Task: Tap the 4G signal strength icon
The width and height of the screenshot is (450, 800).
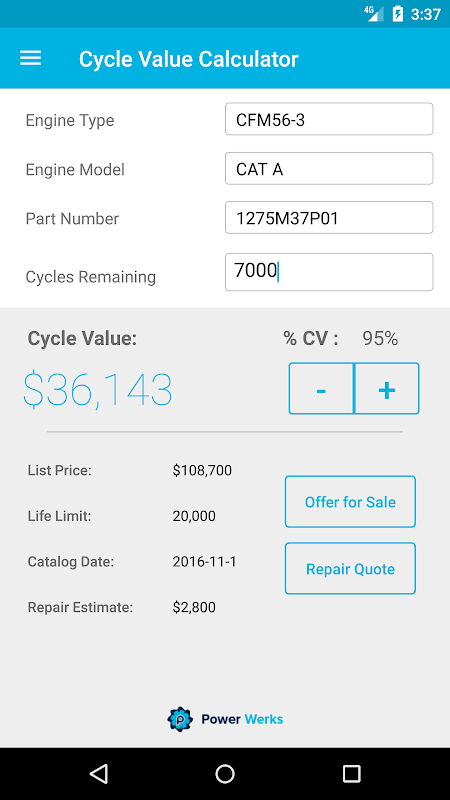Action: [374, 14]
